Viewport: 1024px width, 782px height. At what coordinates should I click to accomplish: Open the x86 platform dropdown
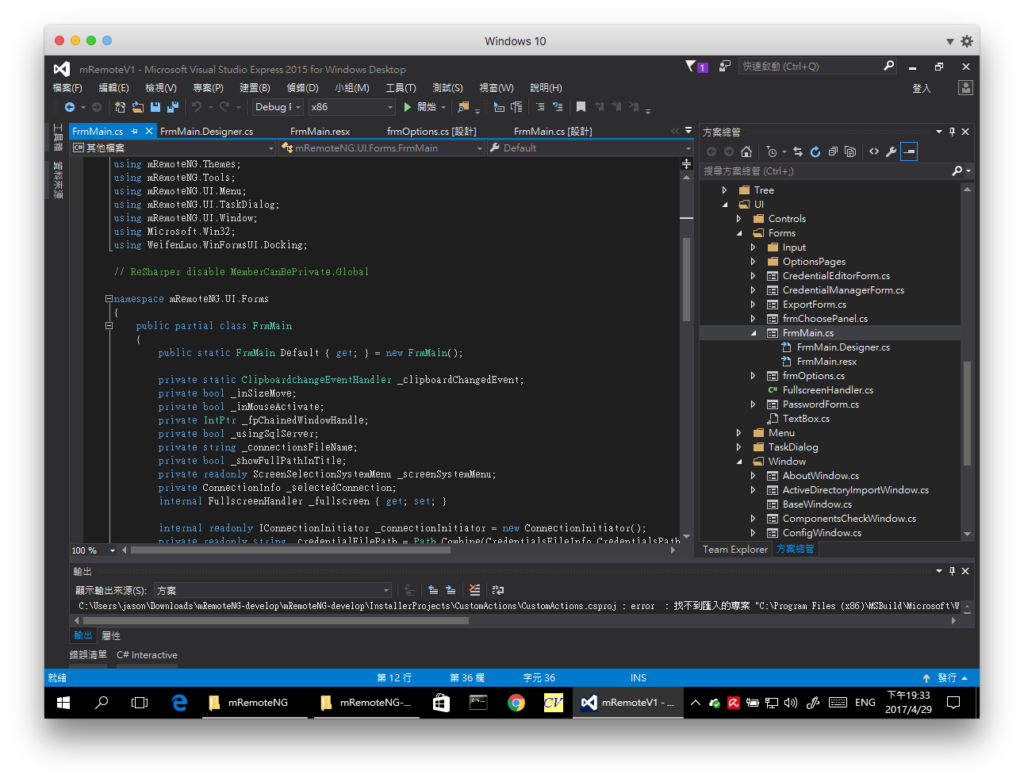click(352, 107)
